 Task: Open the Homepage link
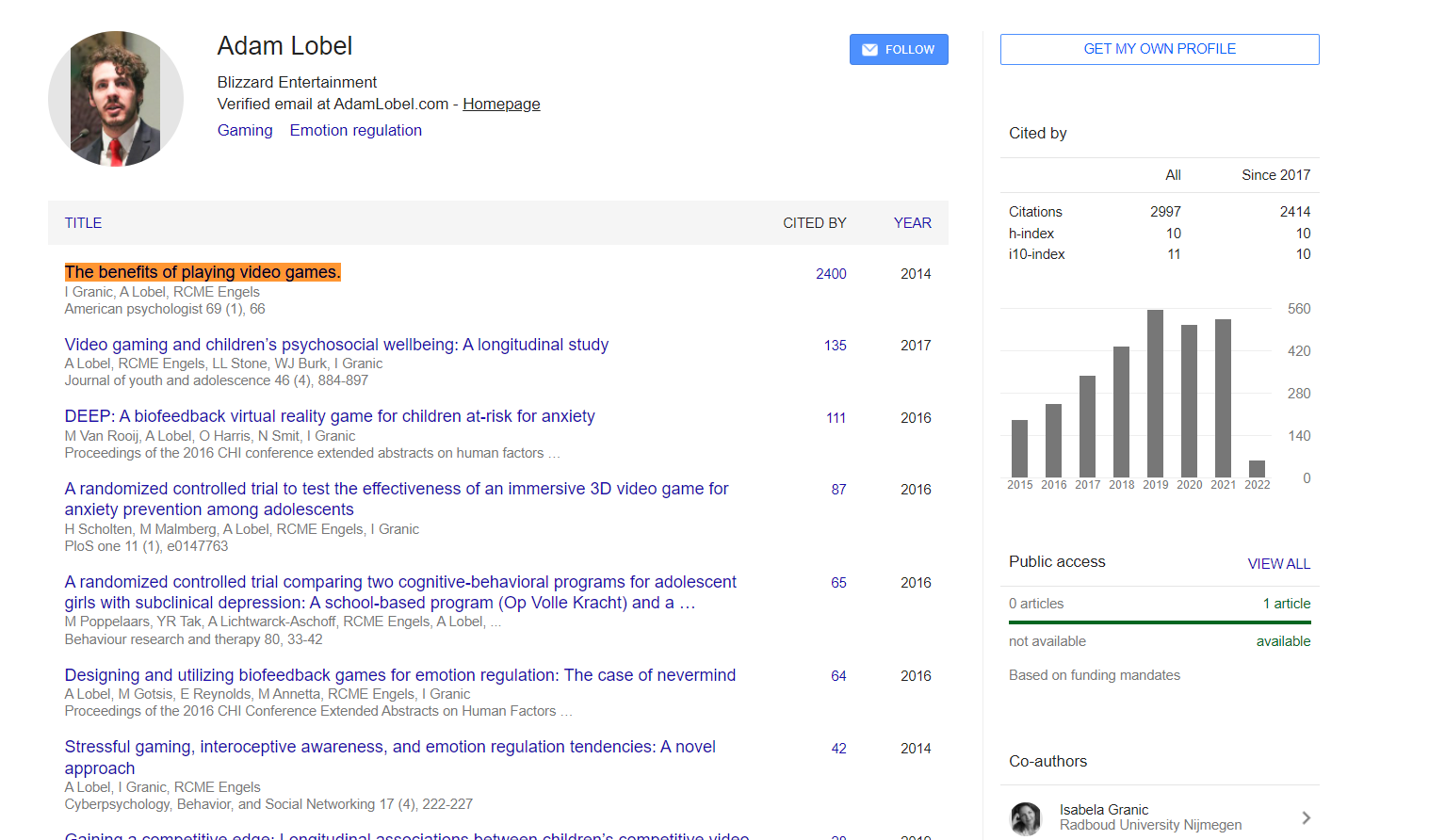501,105
